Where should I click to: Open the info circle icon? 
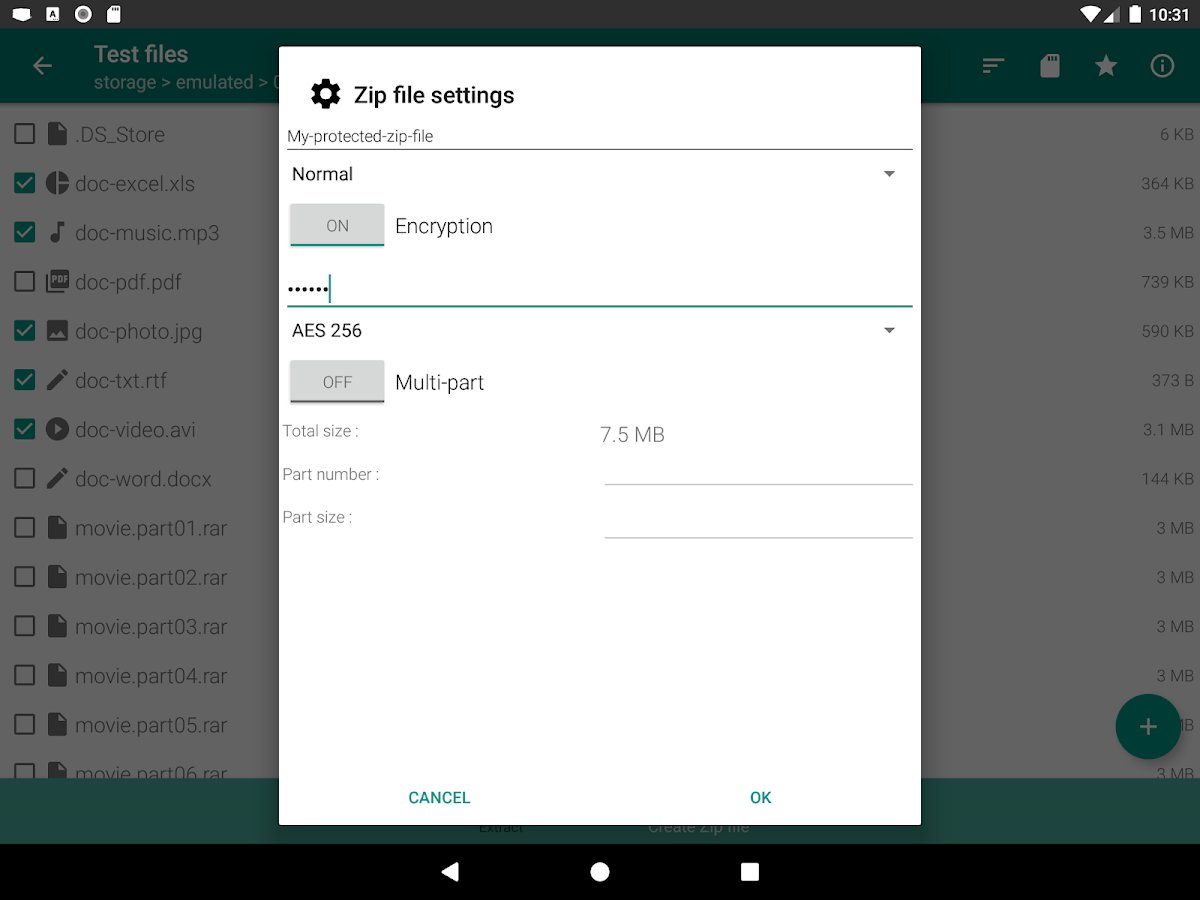[1162, 66]
